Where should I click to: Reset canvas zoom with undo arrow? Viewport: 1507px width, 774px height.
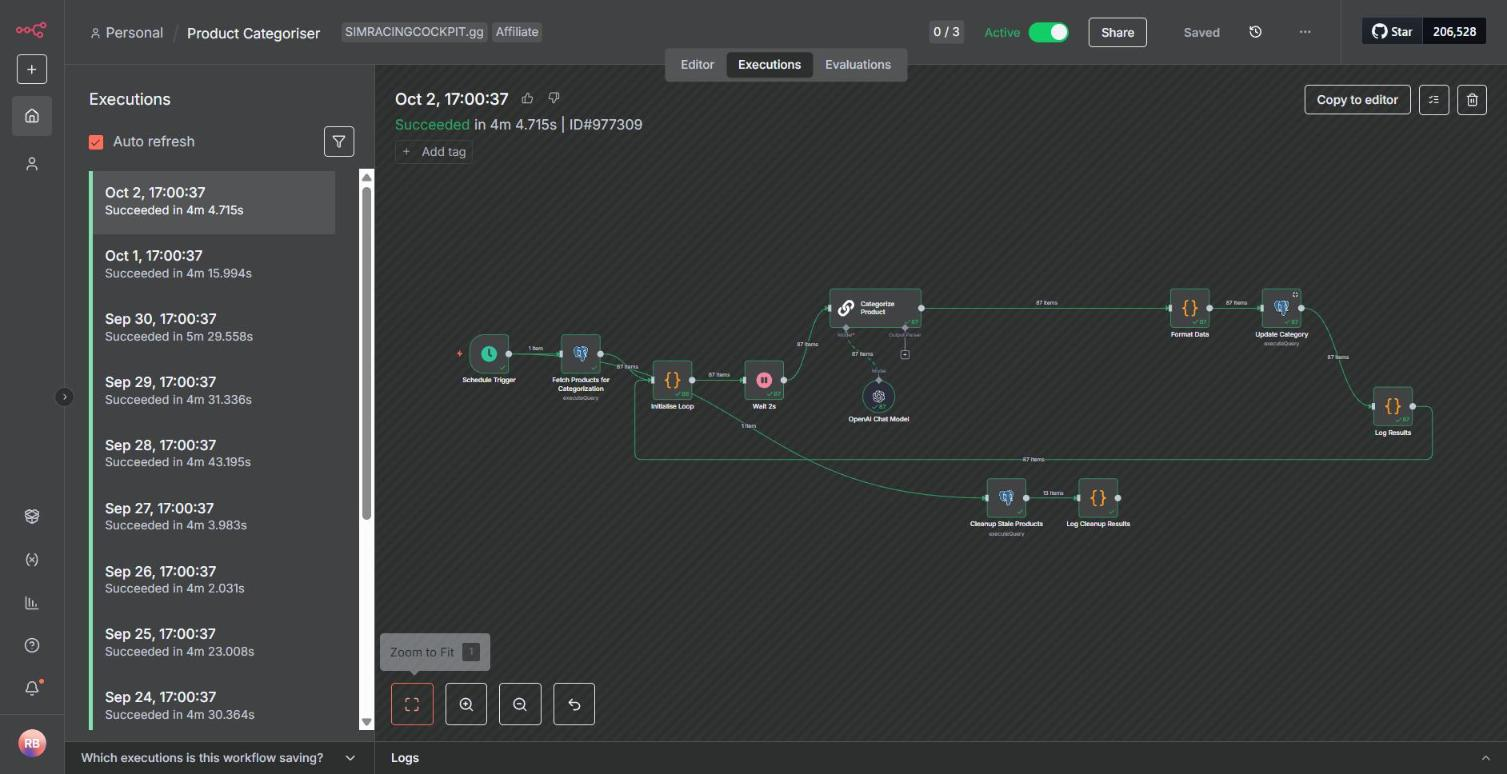574,704
